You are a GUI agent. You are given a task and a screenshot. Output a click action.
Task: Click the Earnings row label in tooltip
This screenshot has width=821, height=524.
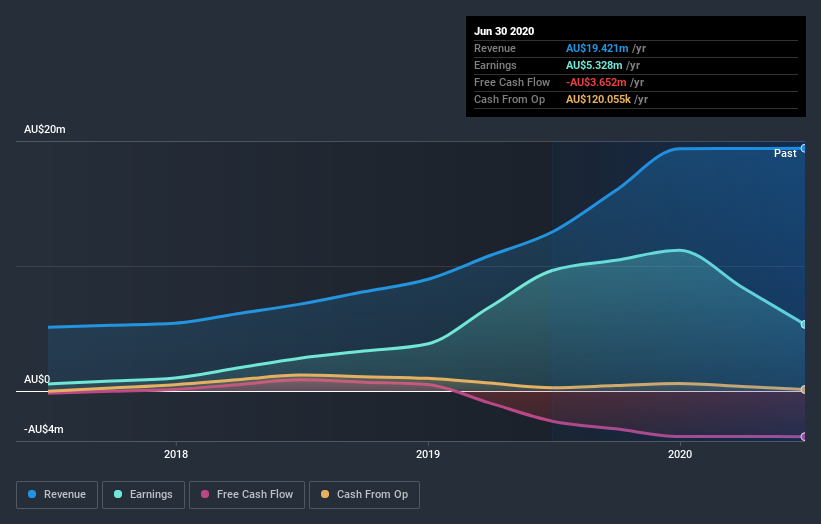495,65
